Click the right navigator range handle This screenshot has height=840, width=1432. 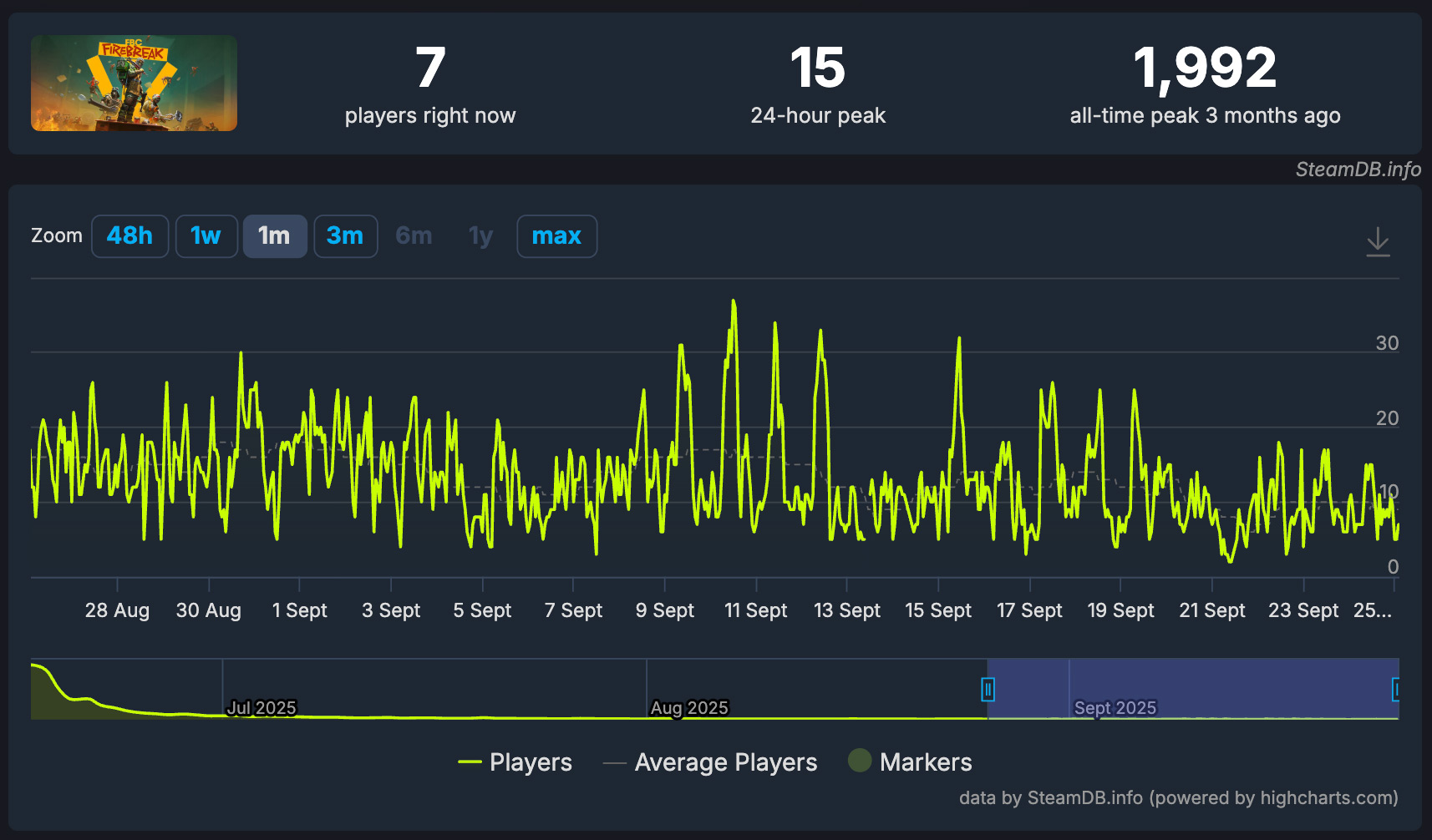click(x=1395, y=690)
